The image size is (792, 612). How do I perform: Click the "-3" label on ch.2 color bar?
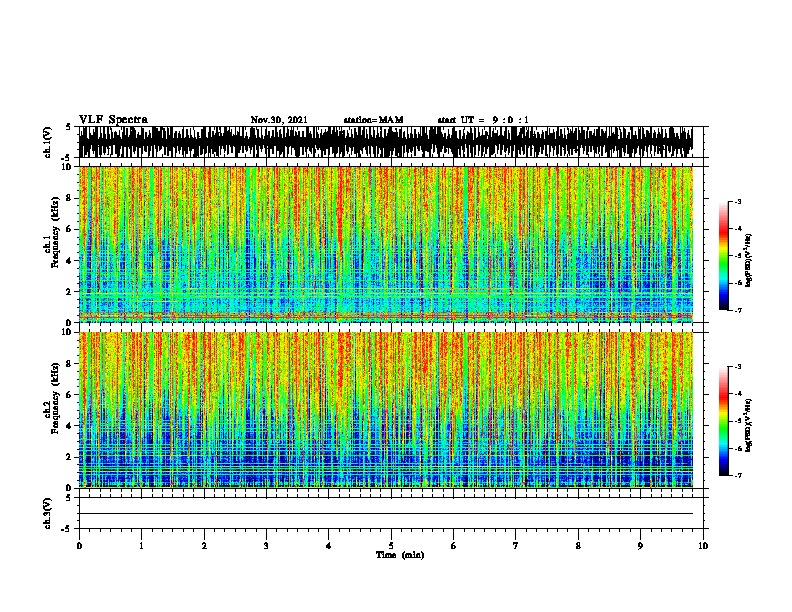click(738, 367)
